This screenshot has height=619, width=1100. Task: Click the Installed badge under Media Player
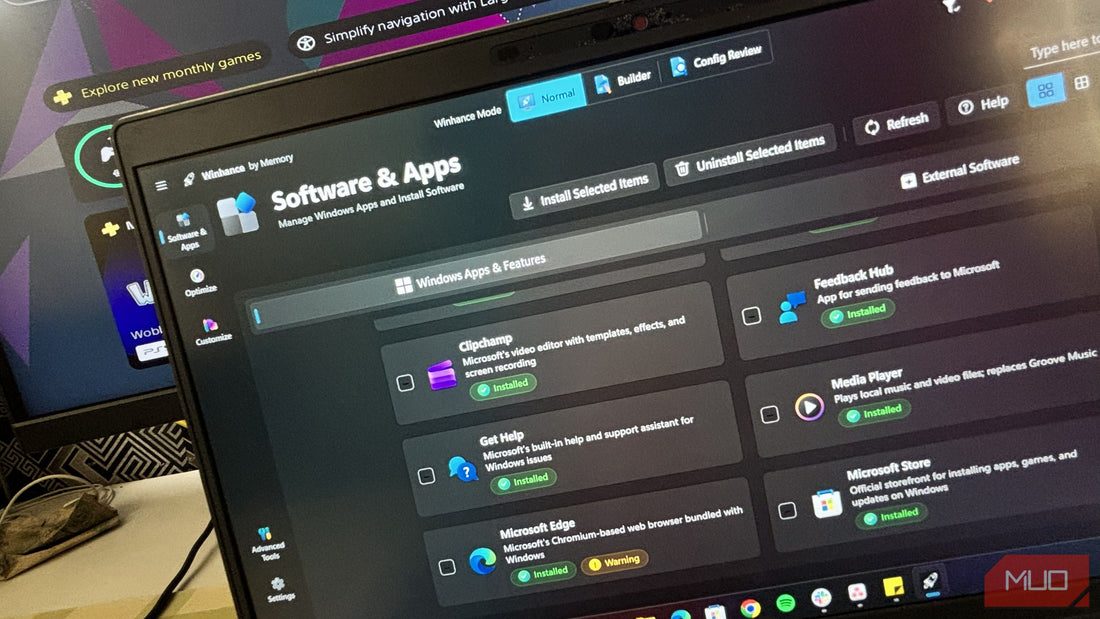coord(874,413)
